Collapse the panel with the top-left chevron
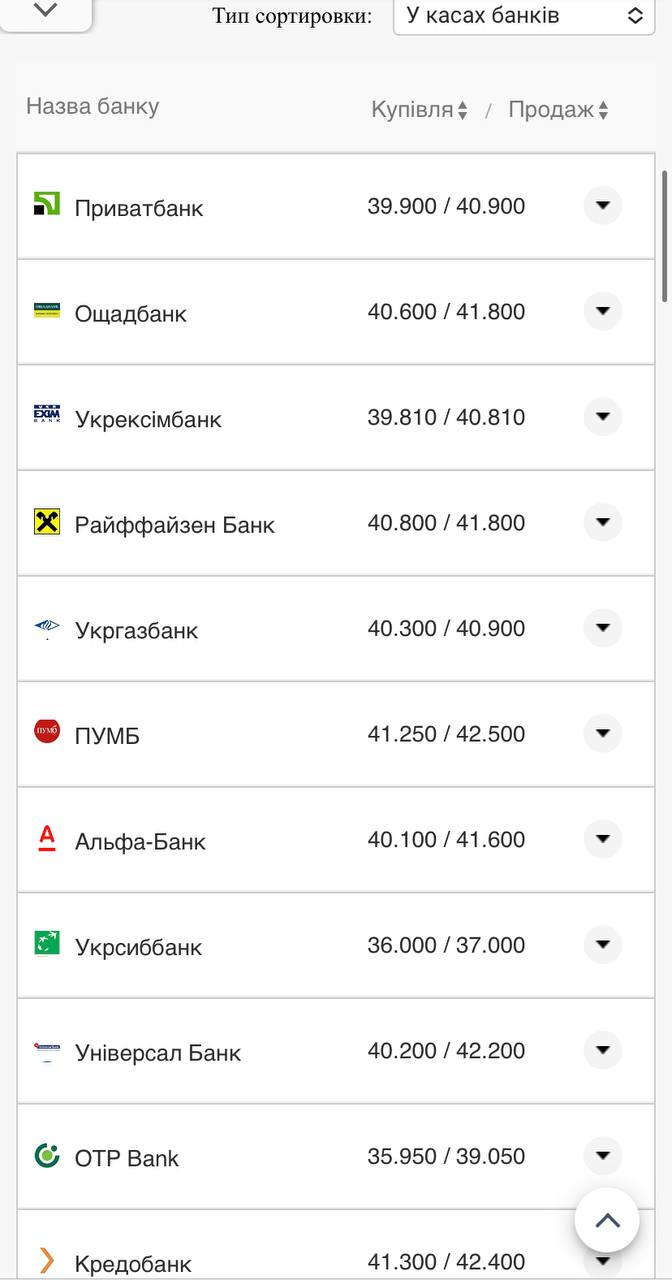Image resolution: width=672 pixels, height=1280 pixels. [46, 10]
